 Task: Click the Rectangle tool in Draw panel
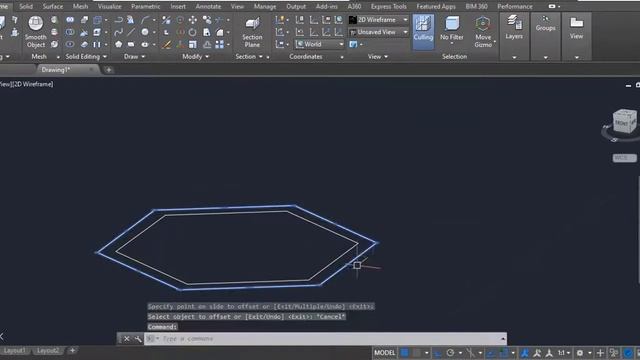[131, 44]
